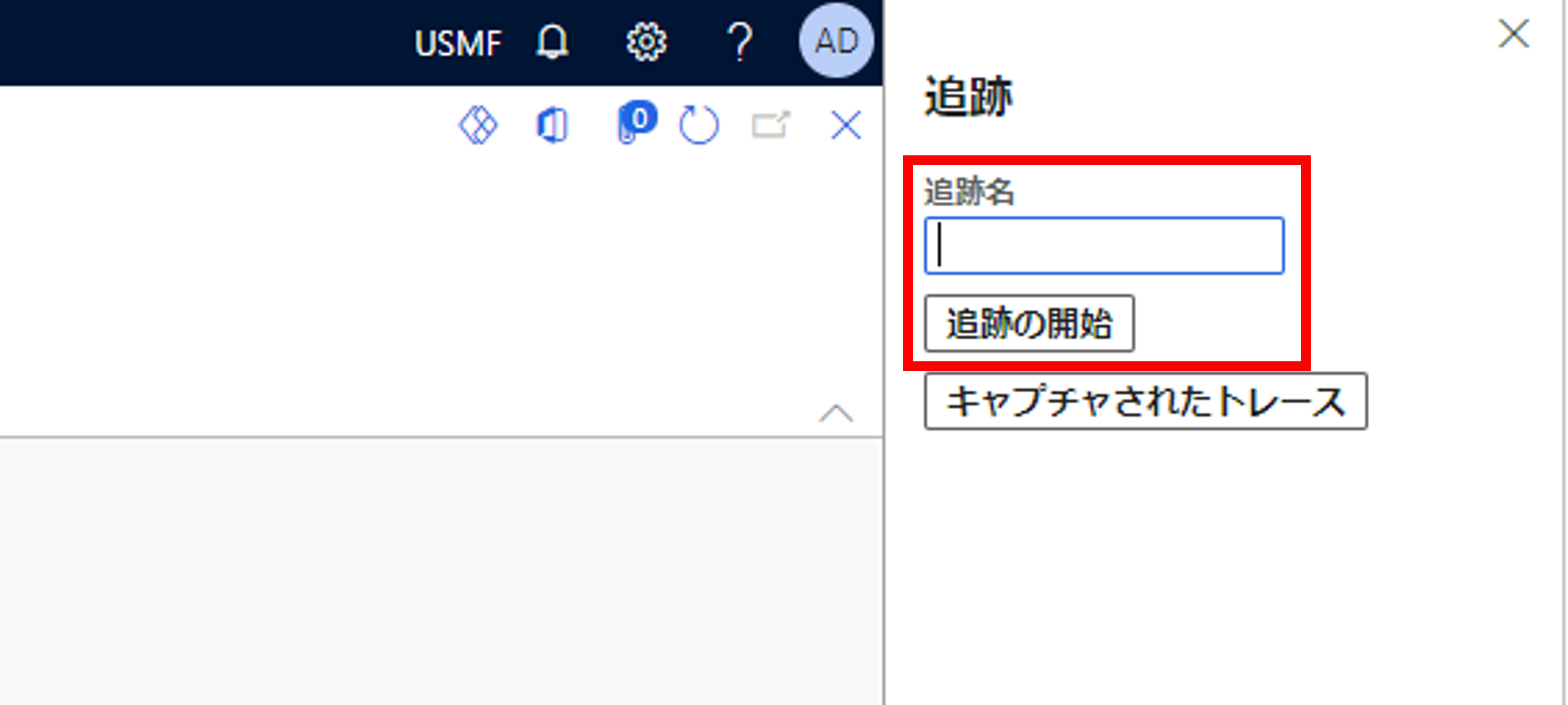This screenshot has height=705, width=1568.
Task: Open document attachments with 0 badge
Action: tap(636, 122)
